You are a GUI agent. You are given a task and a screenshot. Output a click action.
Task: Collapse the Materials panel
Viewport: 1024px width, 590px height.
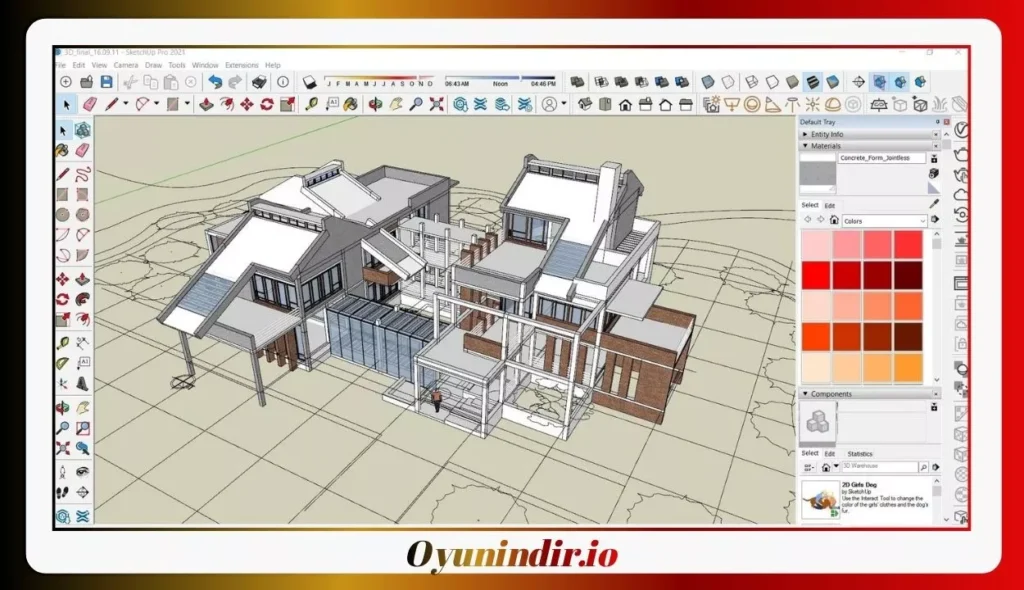point(805,146)
